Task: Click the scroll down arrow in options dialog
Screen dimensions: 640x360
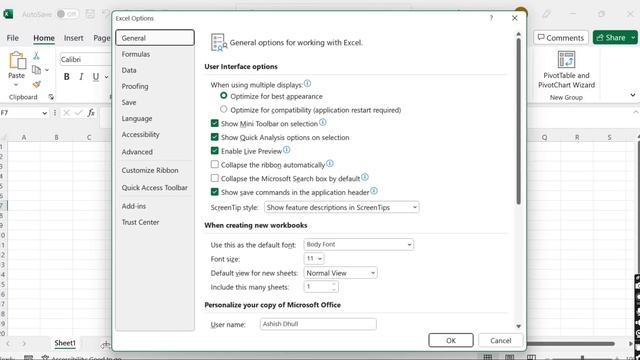Action: 518,326
